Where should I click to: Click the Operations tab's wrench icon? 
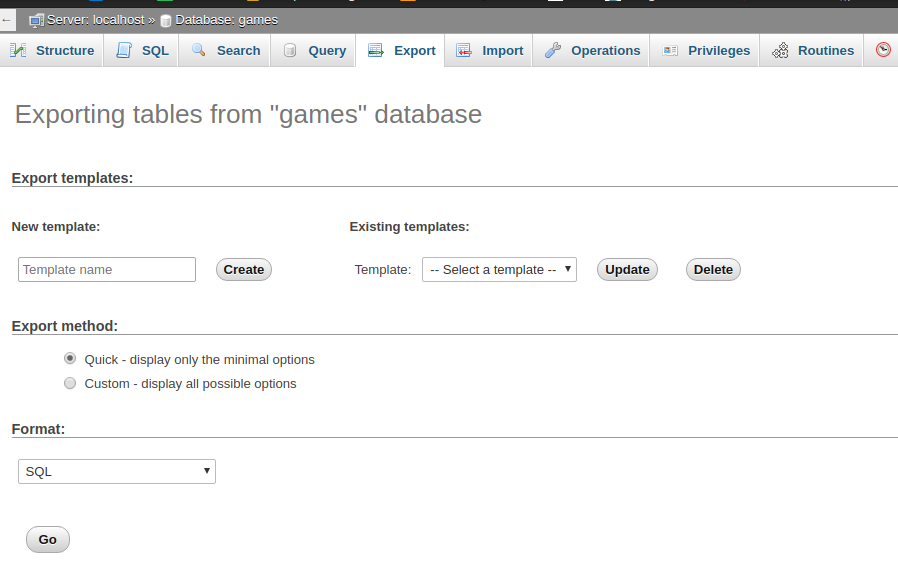pos(553,50)
